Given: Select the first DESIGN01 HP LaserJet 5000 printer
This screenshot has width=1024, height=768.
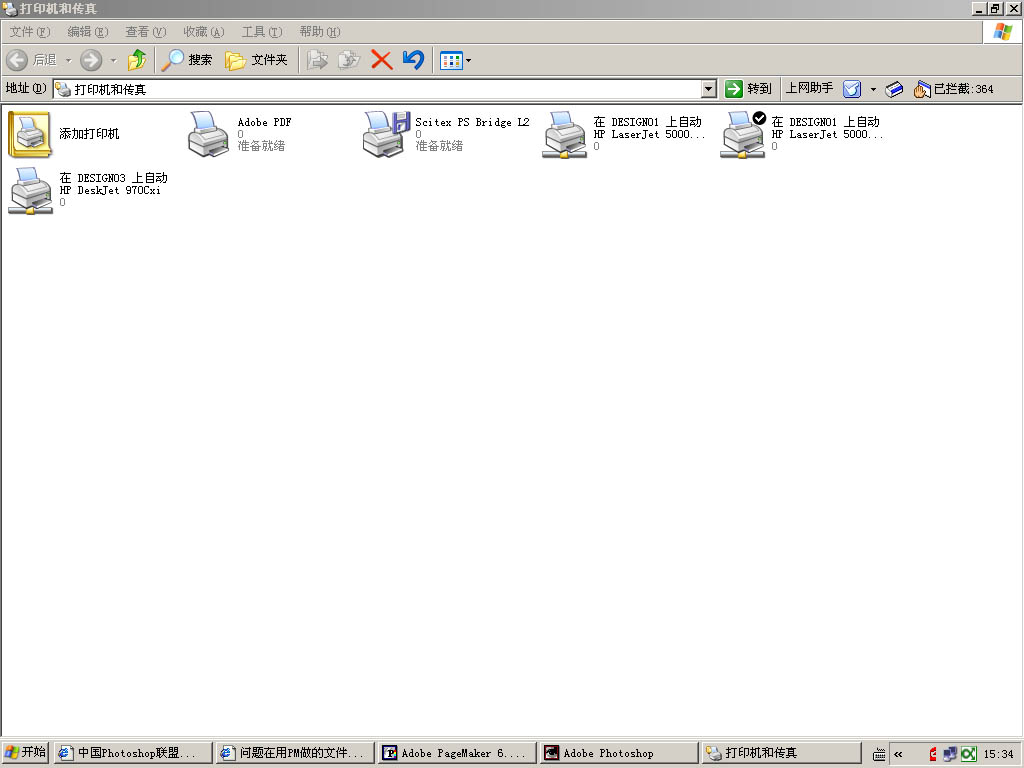Looking at the screenshot, I should [564, 135].
